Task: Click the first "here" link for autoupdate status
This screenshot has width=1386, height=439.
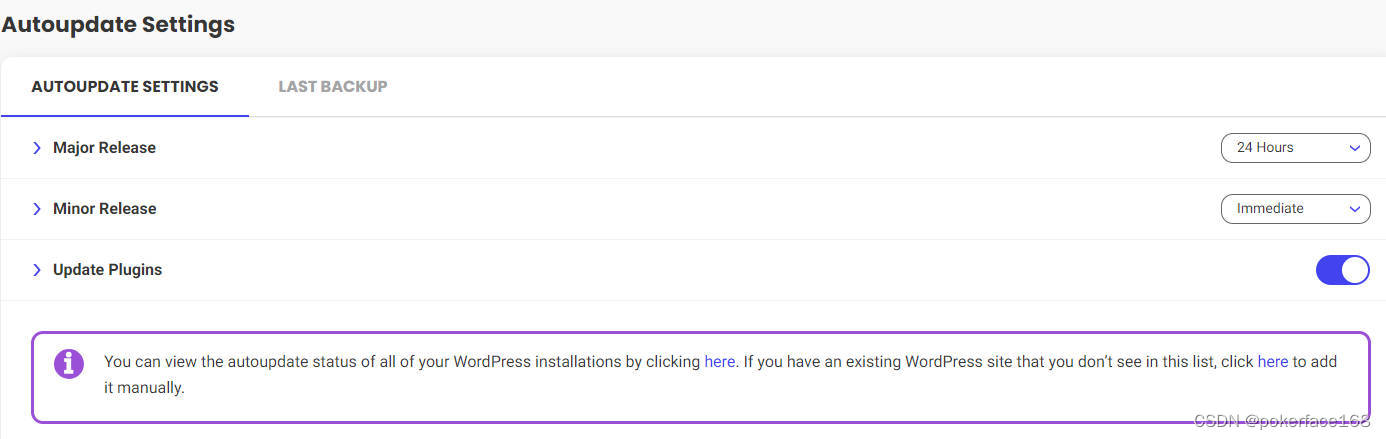Action: (x=720, y=362)
